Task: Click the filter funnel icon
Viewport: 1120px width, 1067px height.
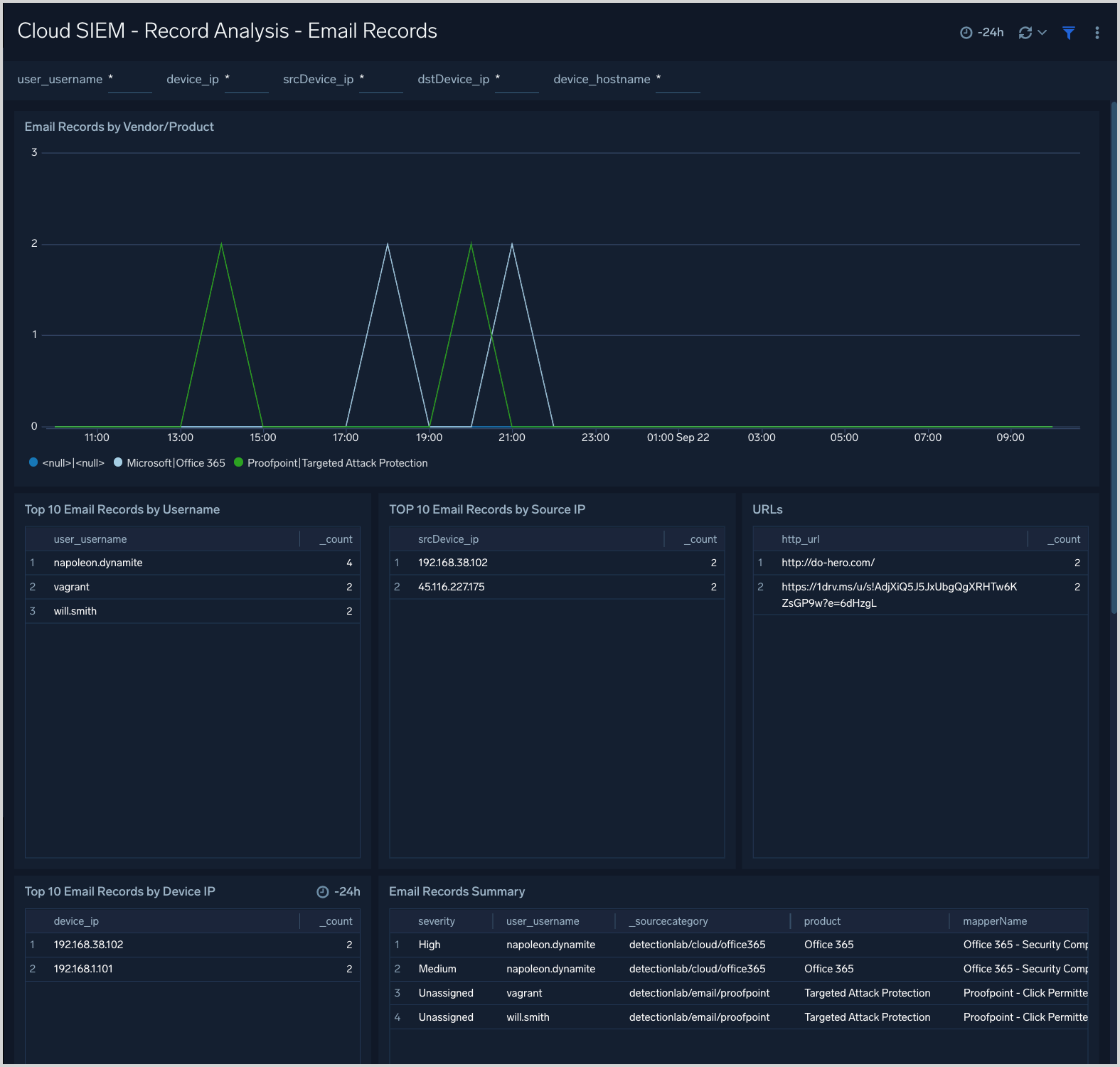Action: click(x=1068, y=33)
